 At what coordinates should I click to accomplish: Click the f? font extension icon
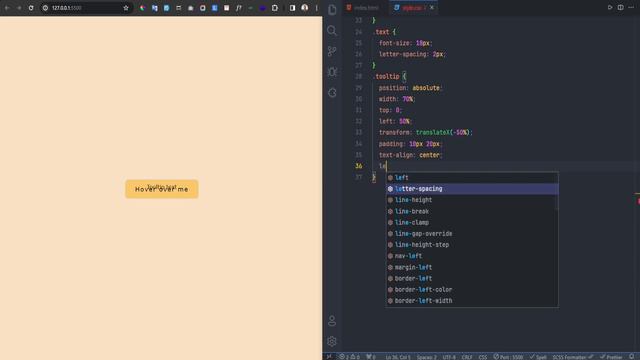pos(239,8)
